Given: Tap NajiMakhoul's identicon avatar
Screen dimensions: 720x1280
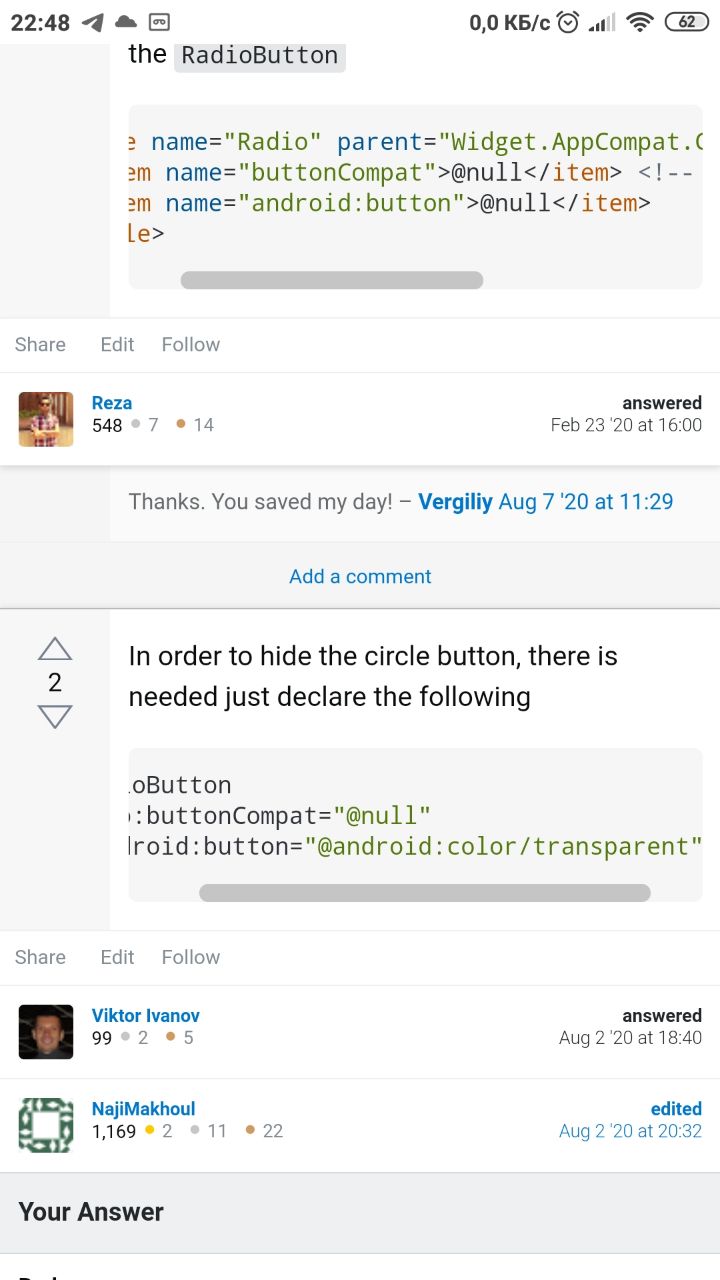Looking at the screenshot, I should pos(46,1125).
